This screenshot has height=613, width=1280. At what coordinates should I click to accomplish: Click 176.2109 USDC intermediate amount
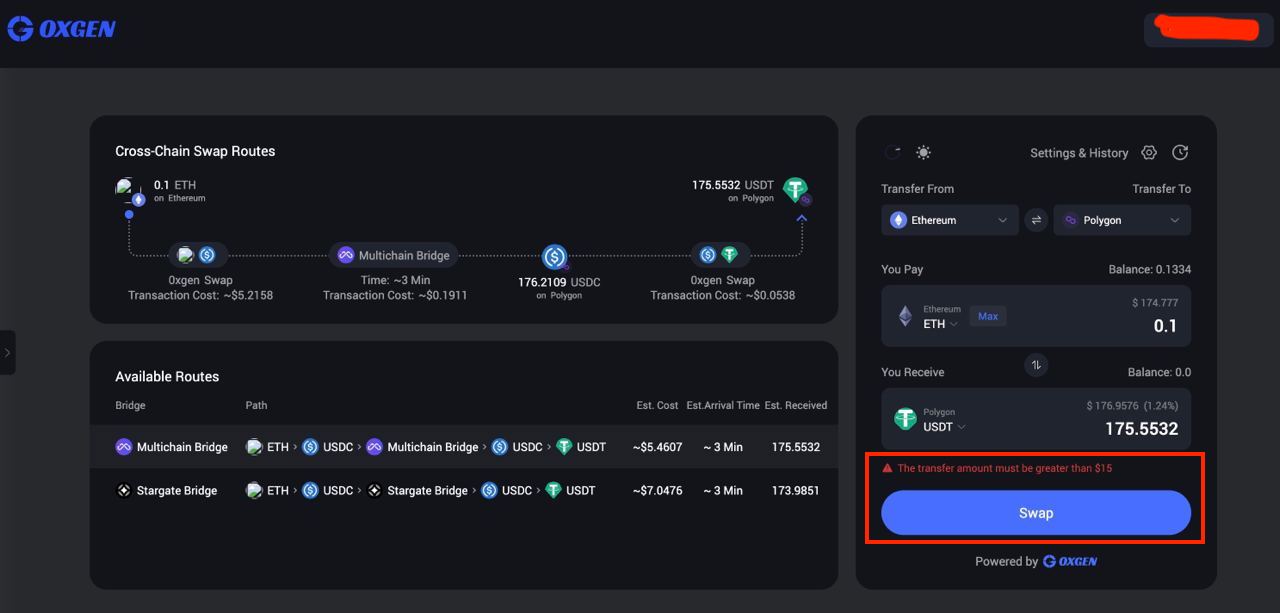click(559, 282)
